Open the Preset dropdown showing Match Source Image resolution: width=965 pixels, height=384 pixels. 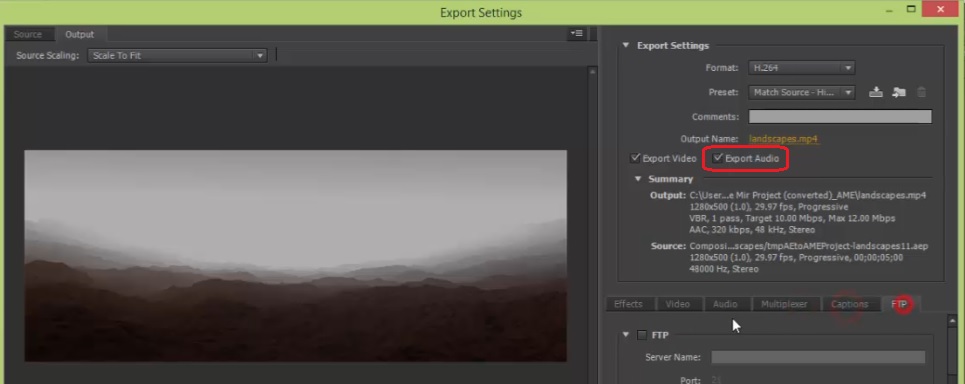pos(801,92)
